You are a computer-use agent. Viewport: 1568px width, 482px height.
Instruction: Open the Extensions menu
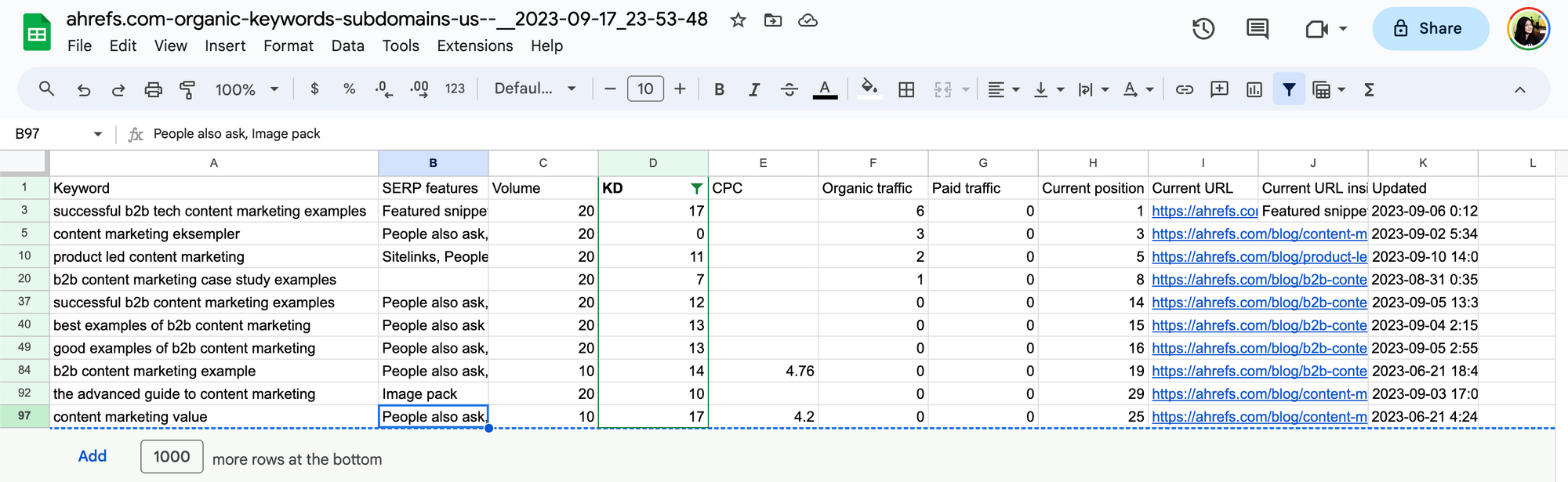click(x=475, y=45)
